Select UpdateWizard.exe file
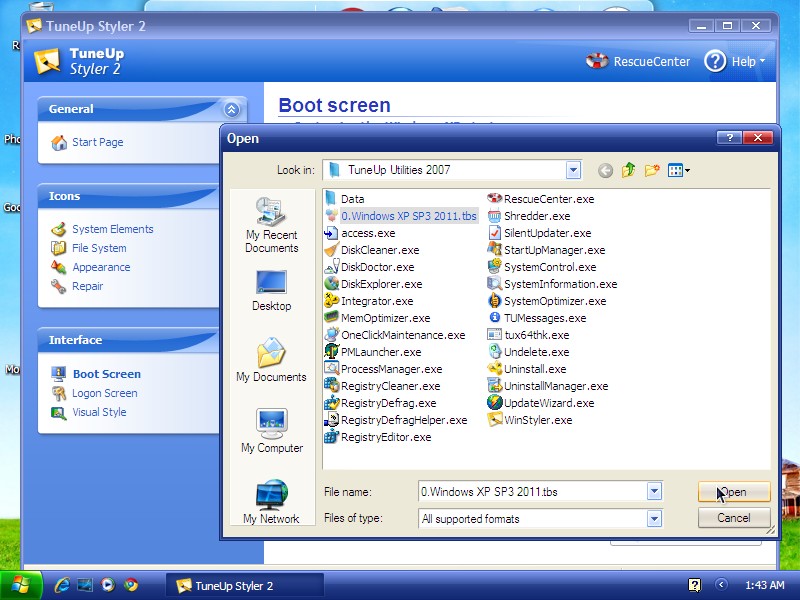 (x=541, y=403)
